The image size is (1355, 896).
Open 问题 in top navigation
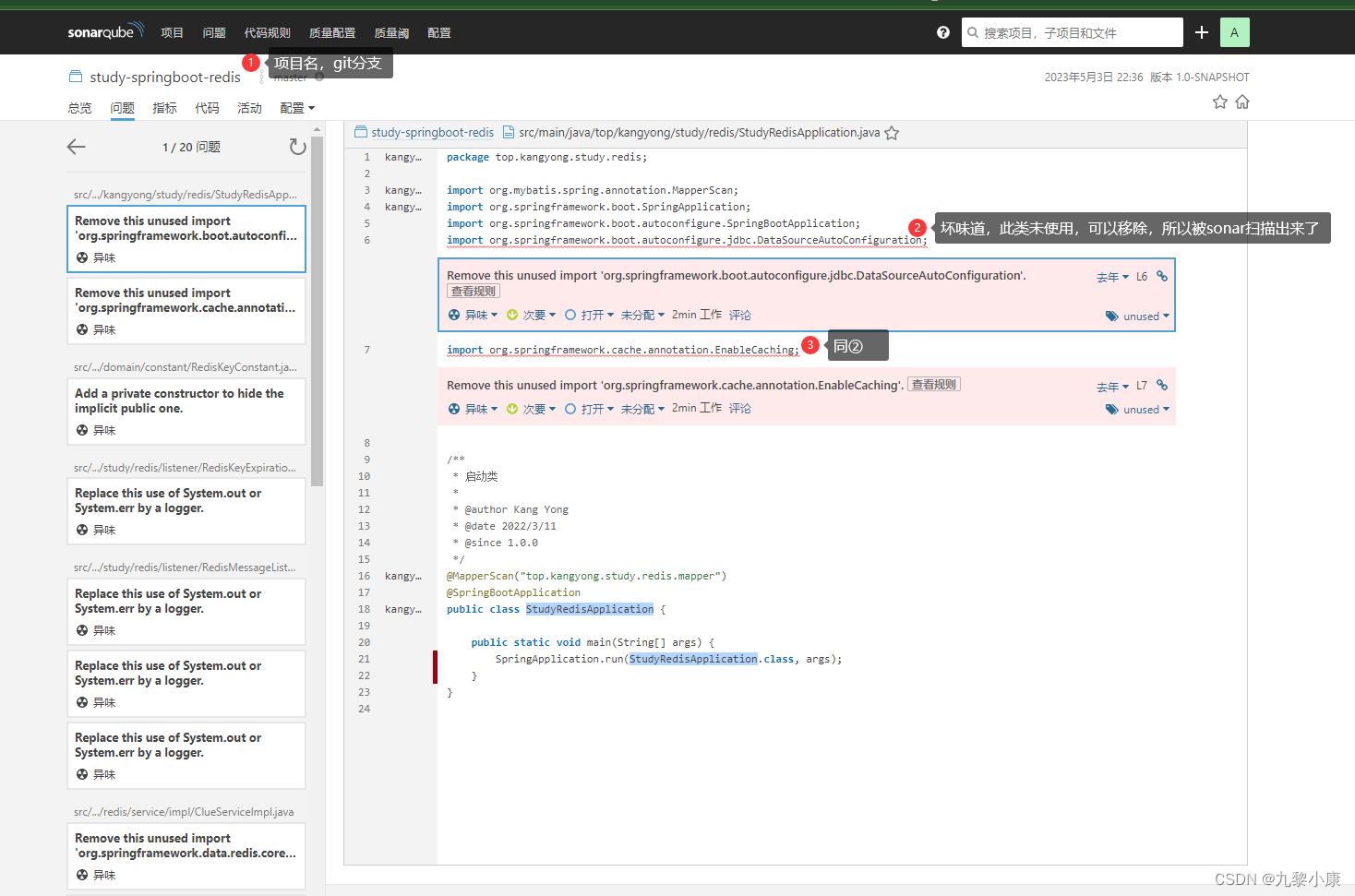pyautogui.click(x=214, y=32)
